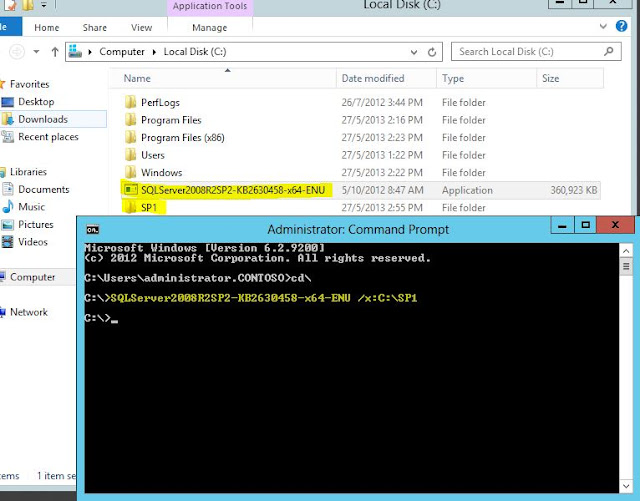Click Command Prompt scrollbar down arrow
640x501 pixels.
pyautogui.click(x=626, y=486)
